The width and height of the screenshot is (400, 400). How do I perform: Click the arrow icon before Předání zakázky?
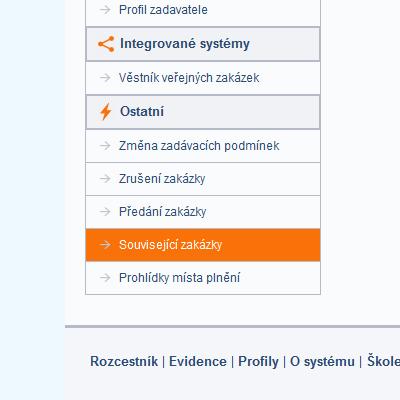pos(105,212)
